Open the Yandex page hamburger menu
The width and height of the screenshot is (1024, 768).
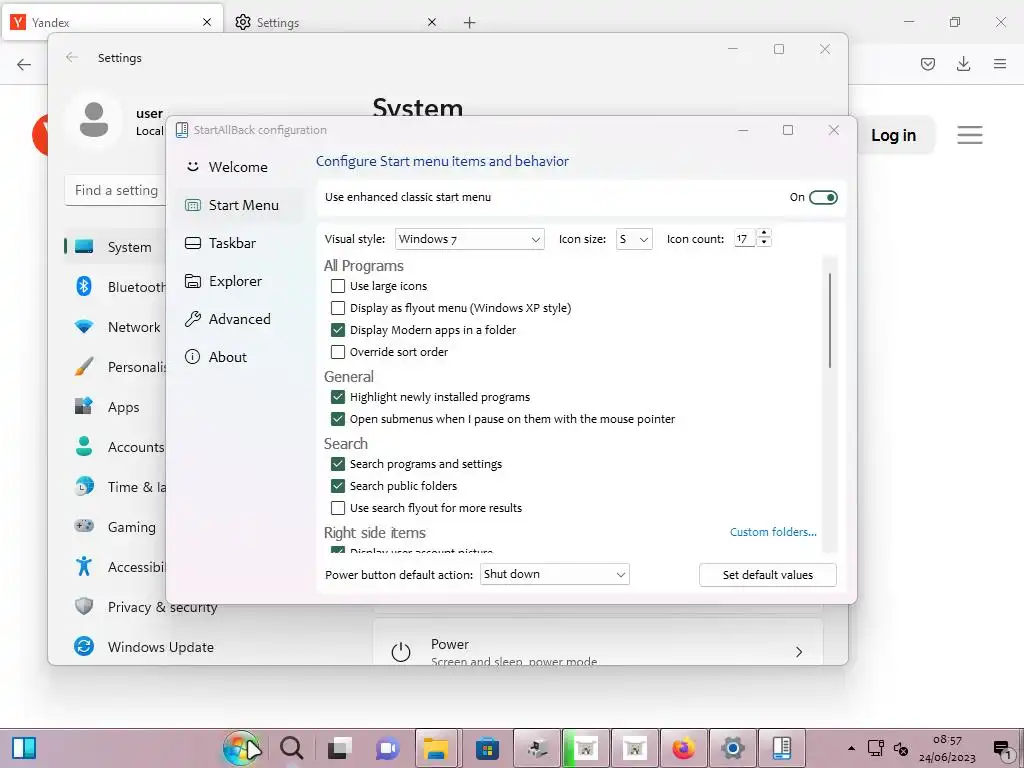[970, 135]
